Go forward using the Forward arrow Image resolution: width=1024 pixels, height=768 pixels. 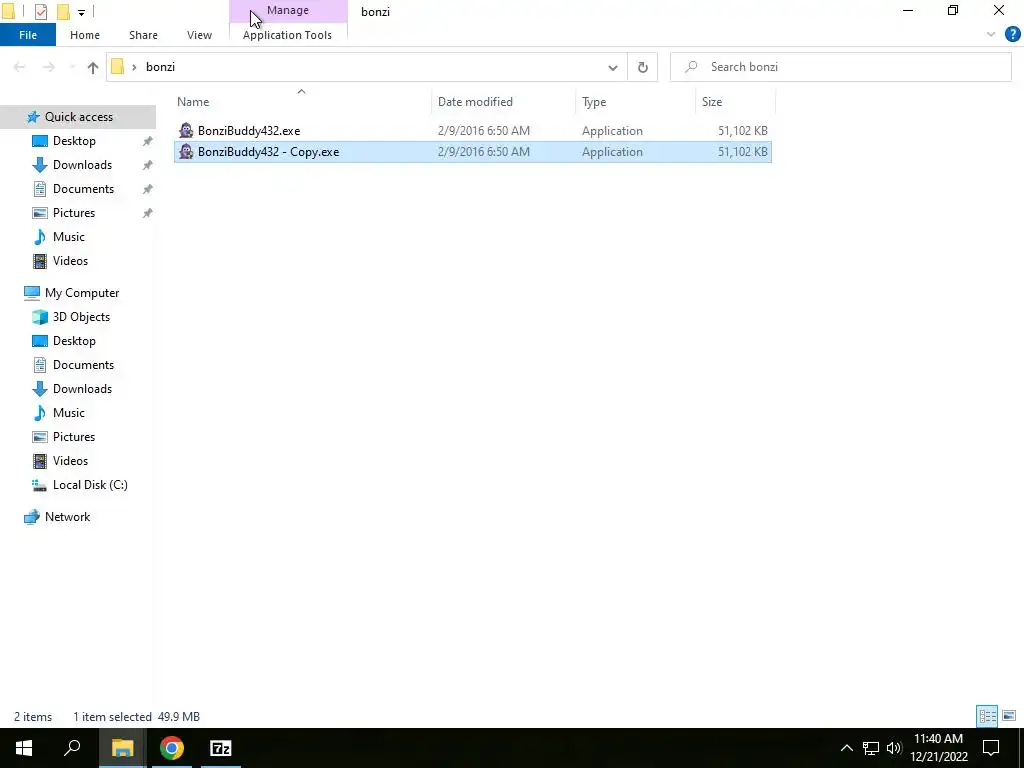(x=48, y=67)
